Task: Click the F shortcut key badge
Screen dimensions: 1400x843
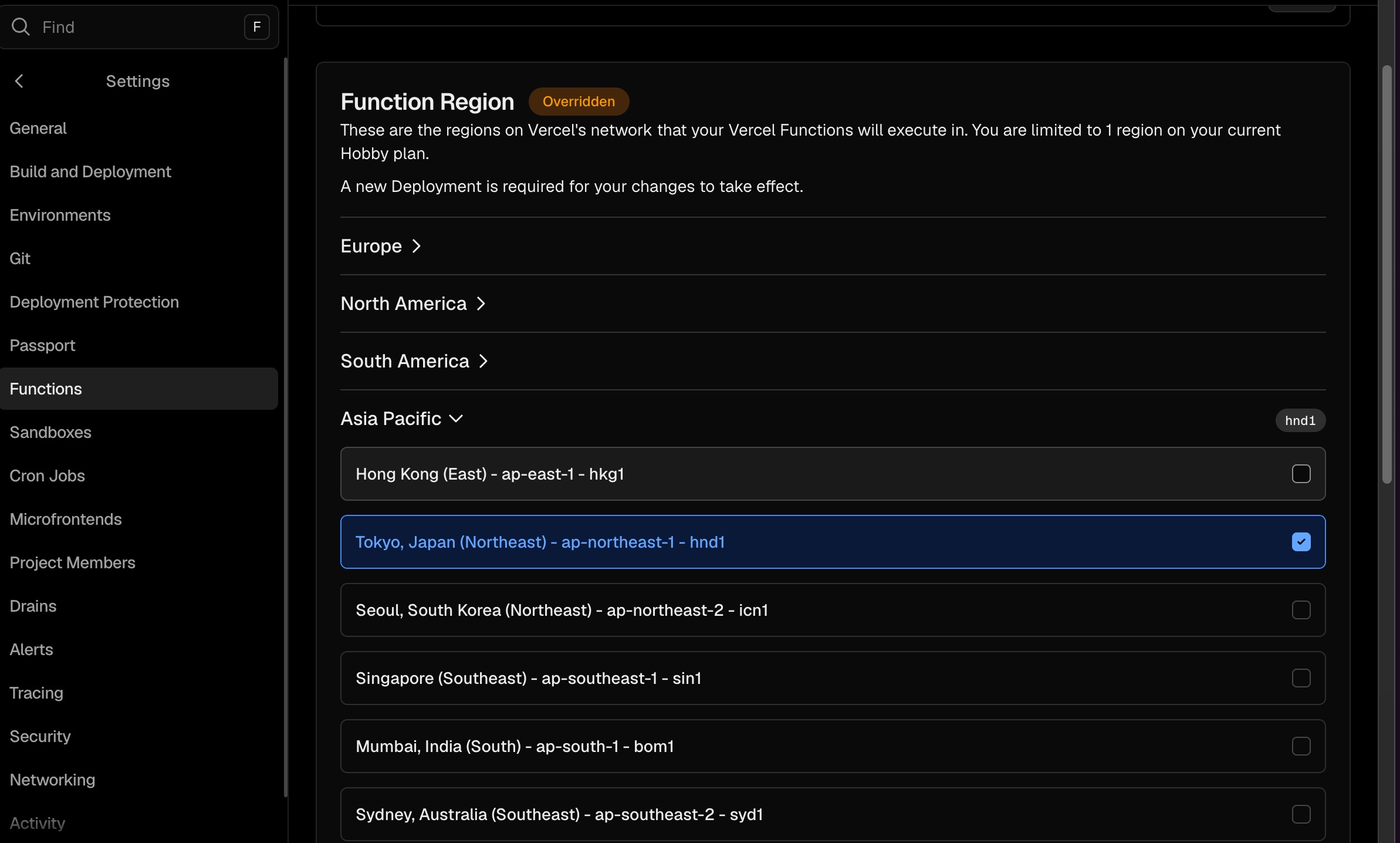Action: click(x=256, y=27)
